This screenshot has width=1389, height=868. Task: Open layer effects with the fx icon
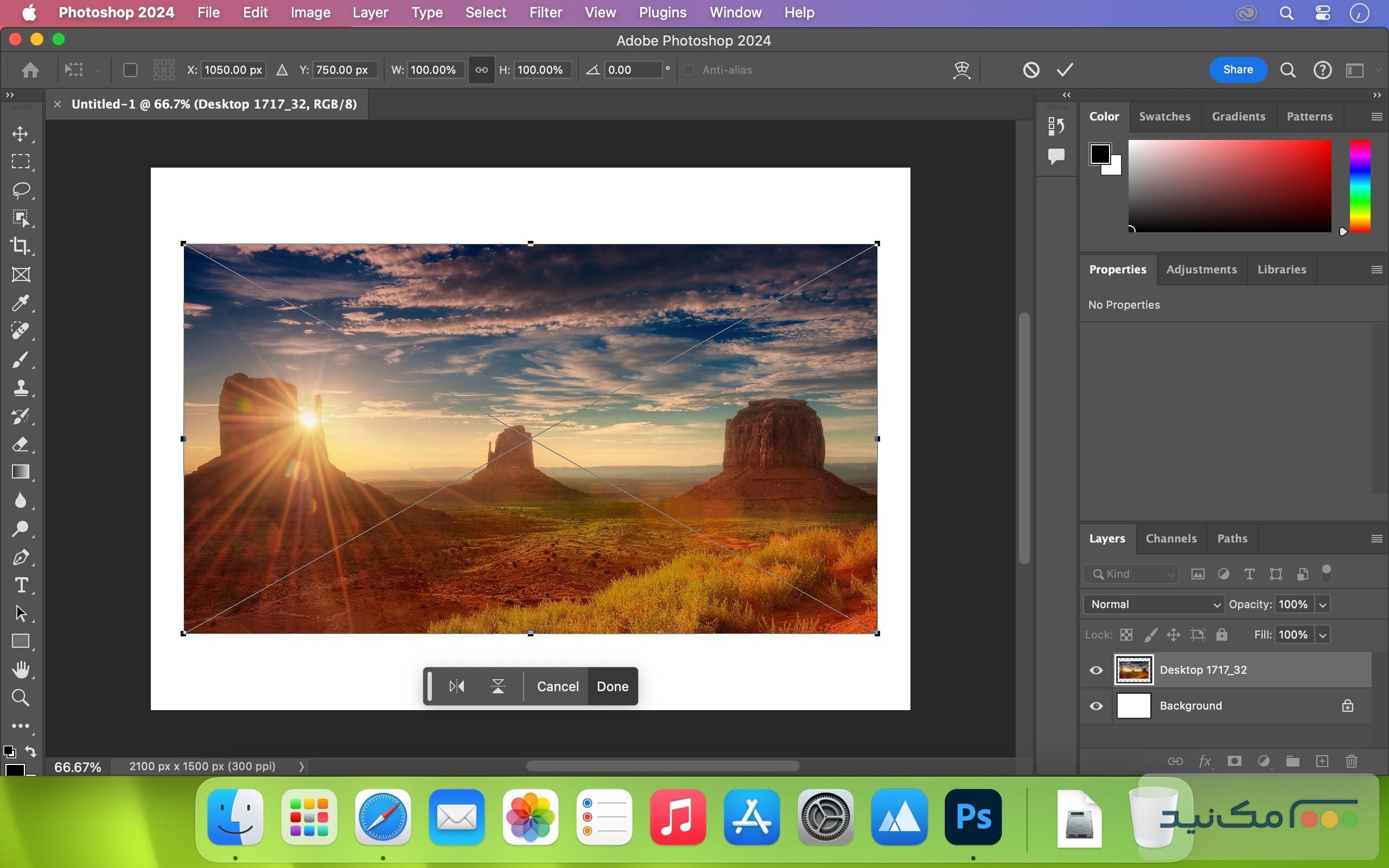(1204, 761)
